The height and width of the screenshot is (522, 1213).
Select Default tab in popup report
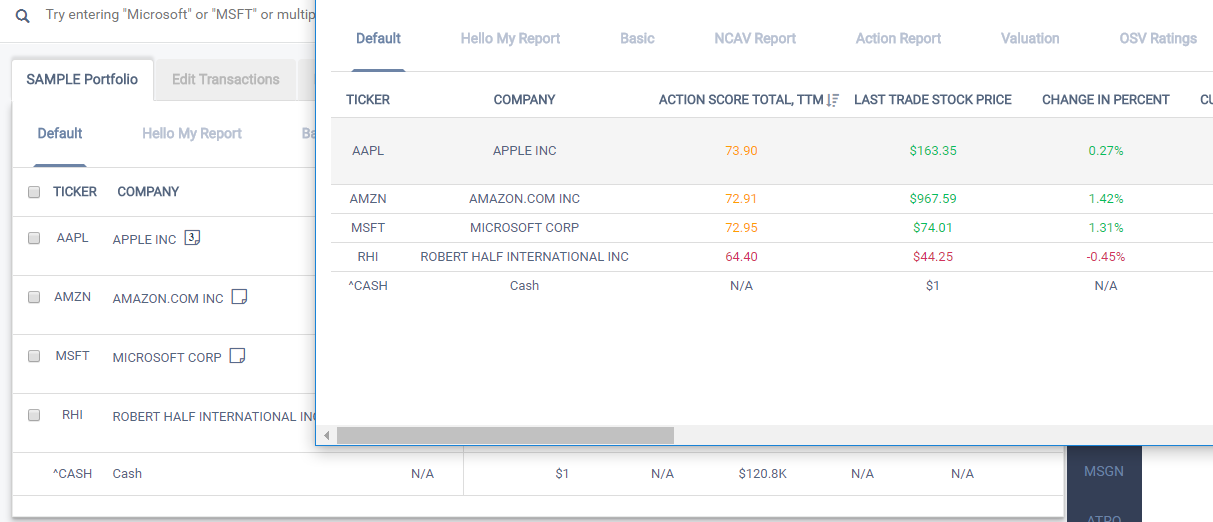[x=378, y=38]
